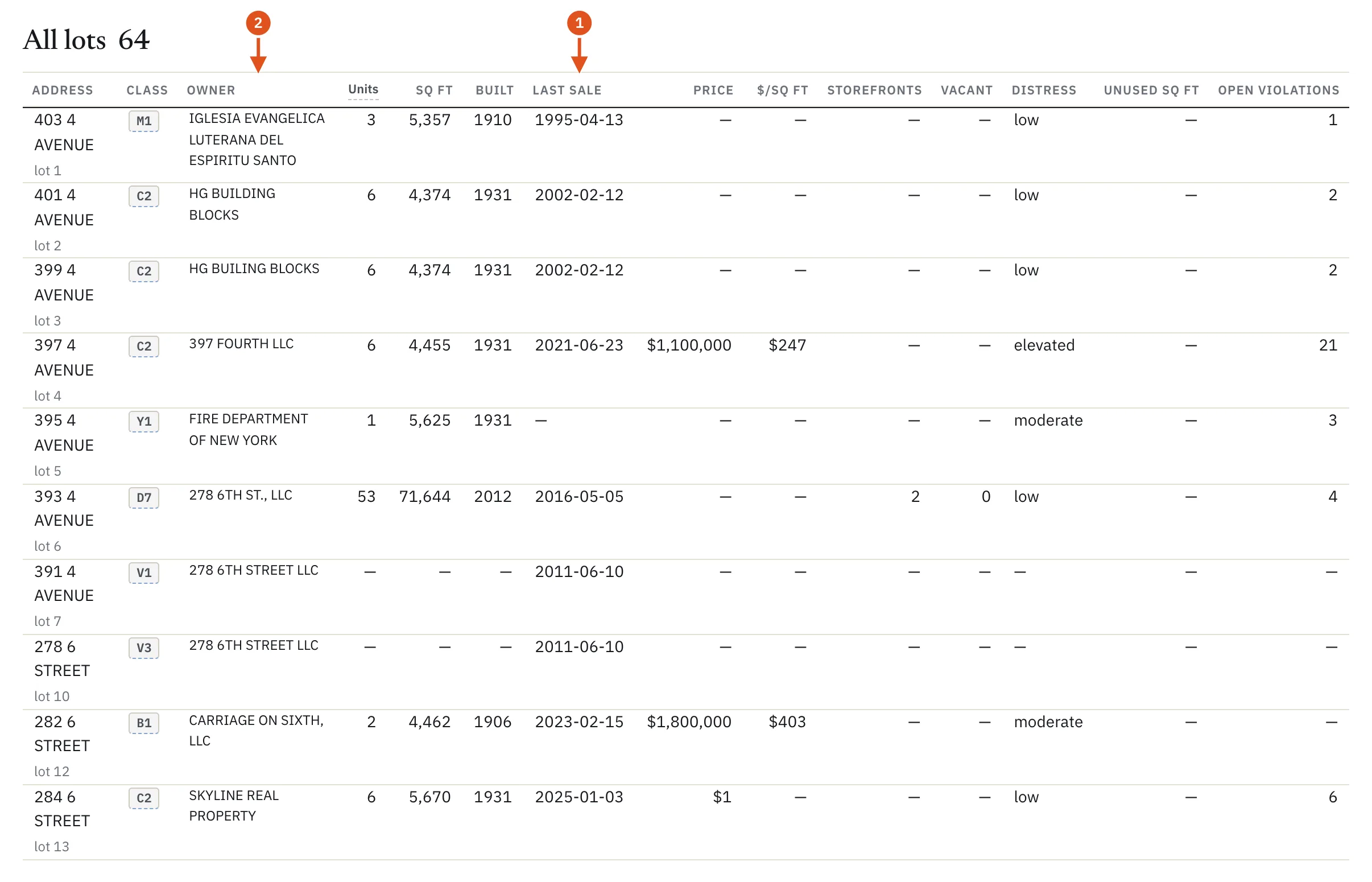
Task: Click the C2 badge for lot 13
Action: coord(144,798)
